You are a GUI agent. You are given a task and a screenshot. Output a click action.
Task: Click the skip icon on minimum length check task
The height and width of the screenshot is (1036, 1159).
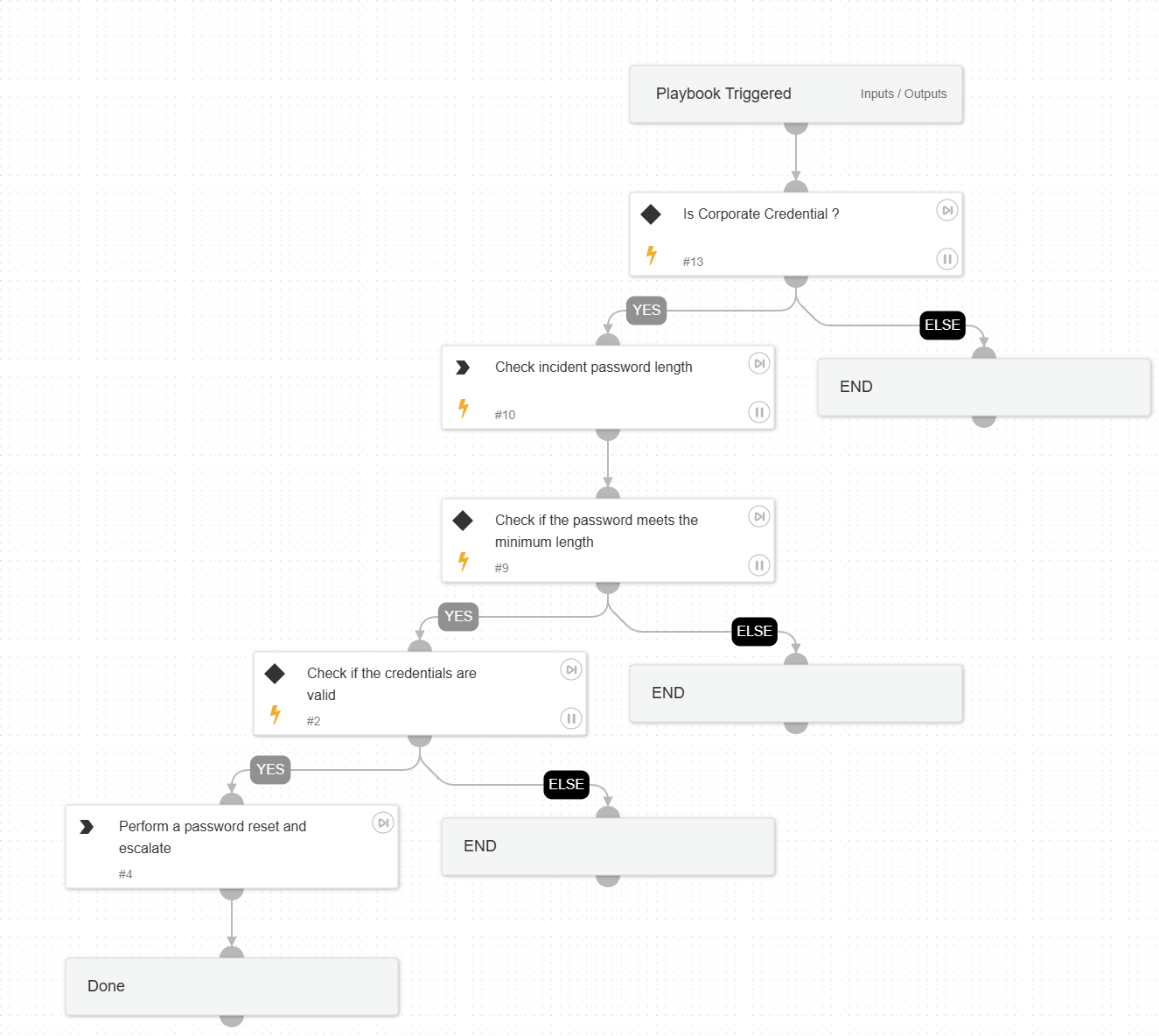coord(759,516)
